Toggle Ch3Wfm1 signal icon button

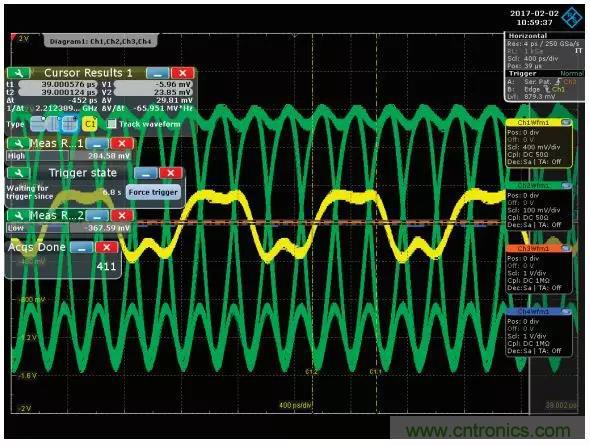point(566,248)
